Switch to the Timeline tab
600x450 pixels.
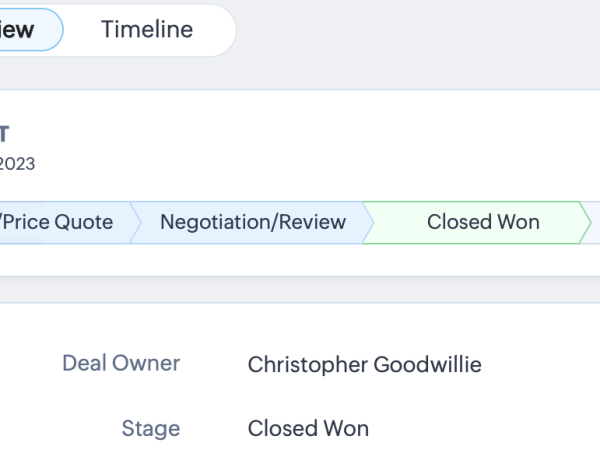146,30
